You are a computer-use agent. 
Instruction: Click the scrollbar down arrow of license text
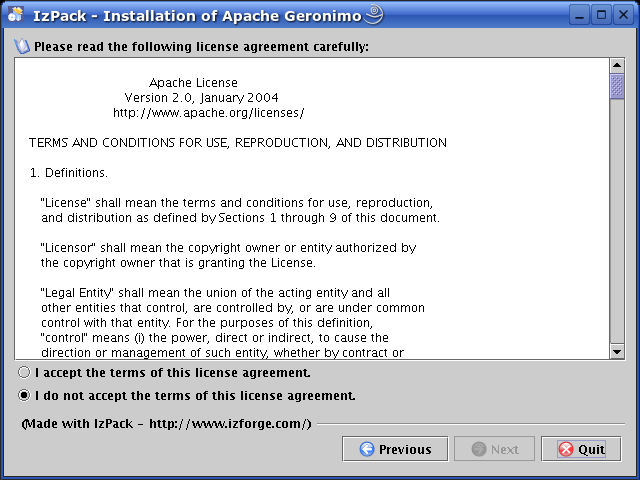tap(617, 352)
